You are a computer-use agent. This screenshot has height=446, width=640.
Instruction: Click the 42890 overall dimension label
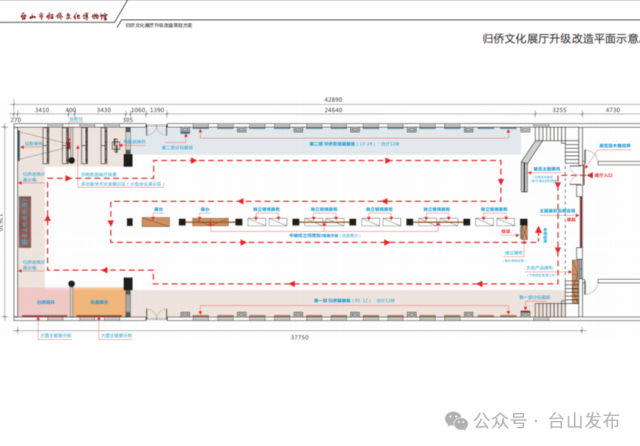(331, 100)
